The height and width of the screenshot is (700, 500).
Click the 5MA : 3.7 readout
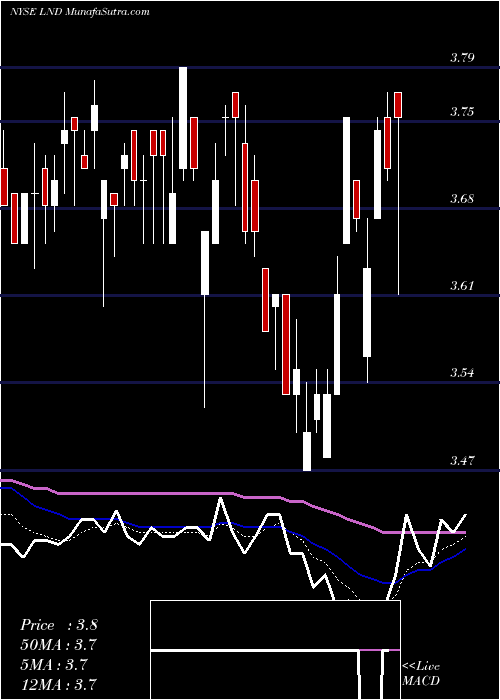tap(54, 665)
